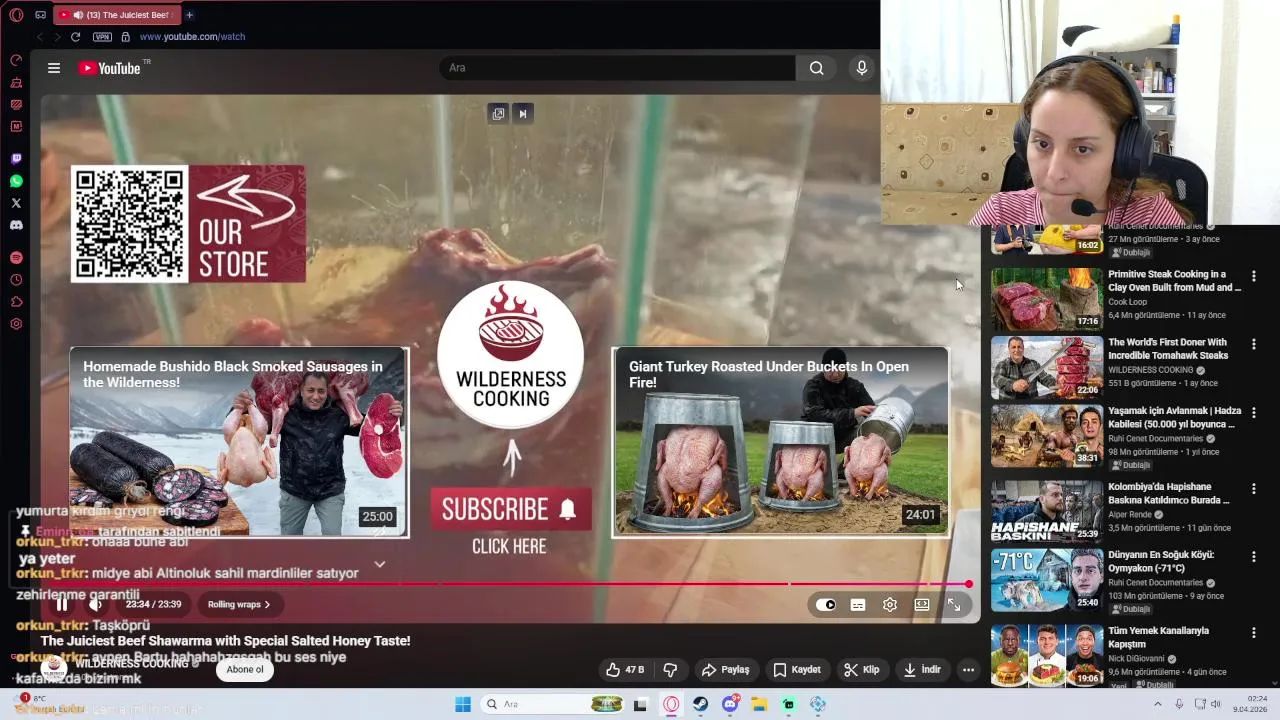Open Extensions cube icon in sidebar
Viewport: 1280px width, 720px height.
click(16, 302)
